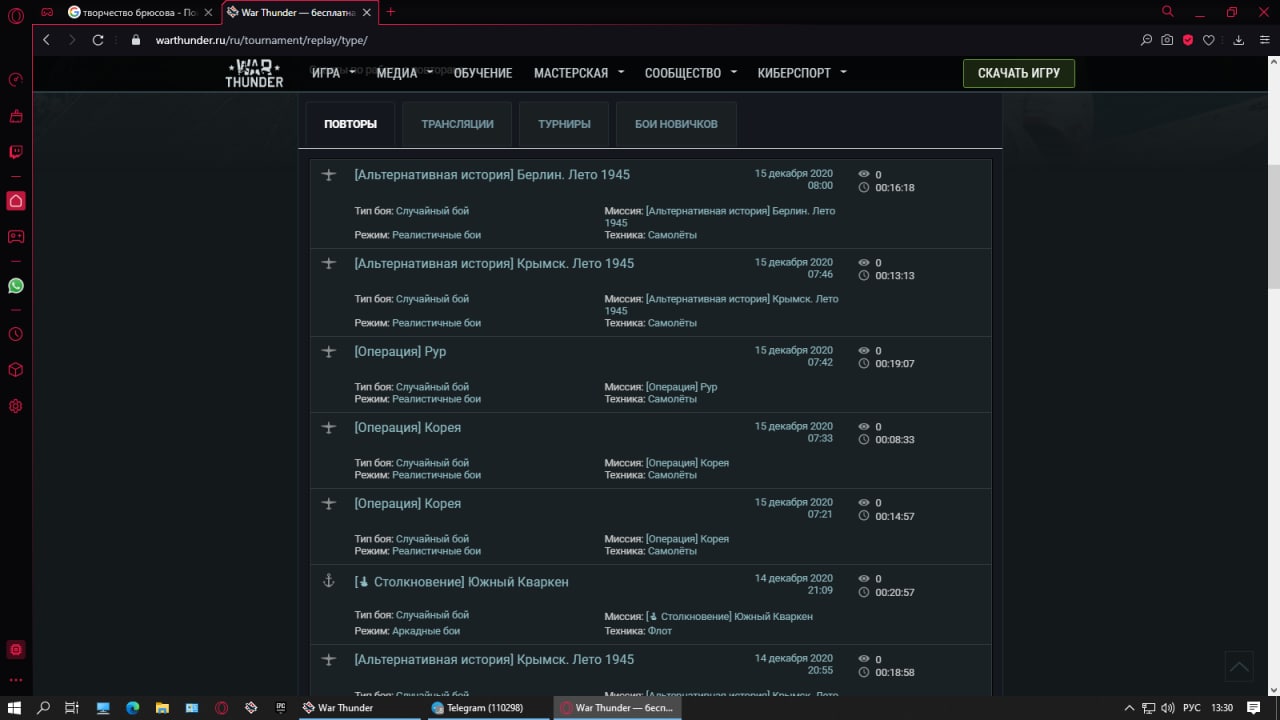
Task: Click duration text 00:20:57
Action: pyautogui.click(x=894, y=593)
